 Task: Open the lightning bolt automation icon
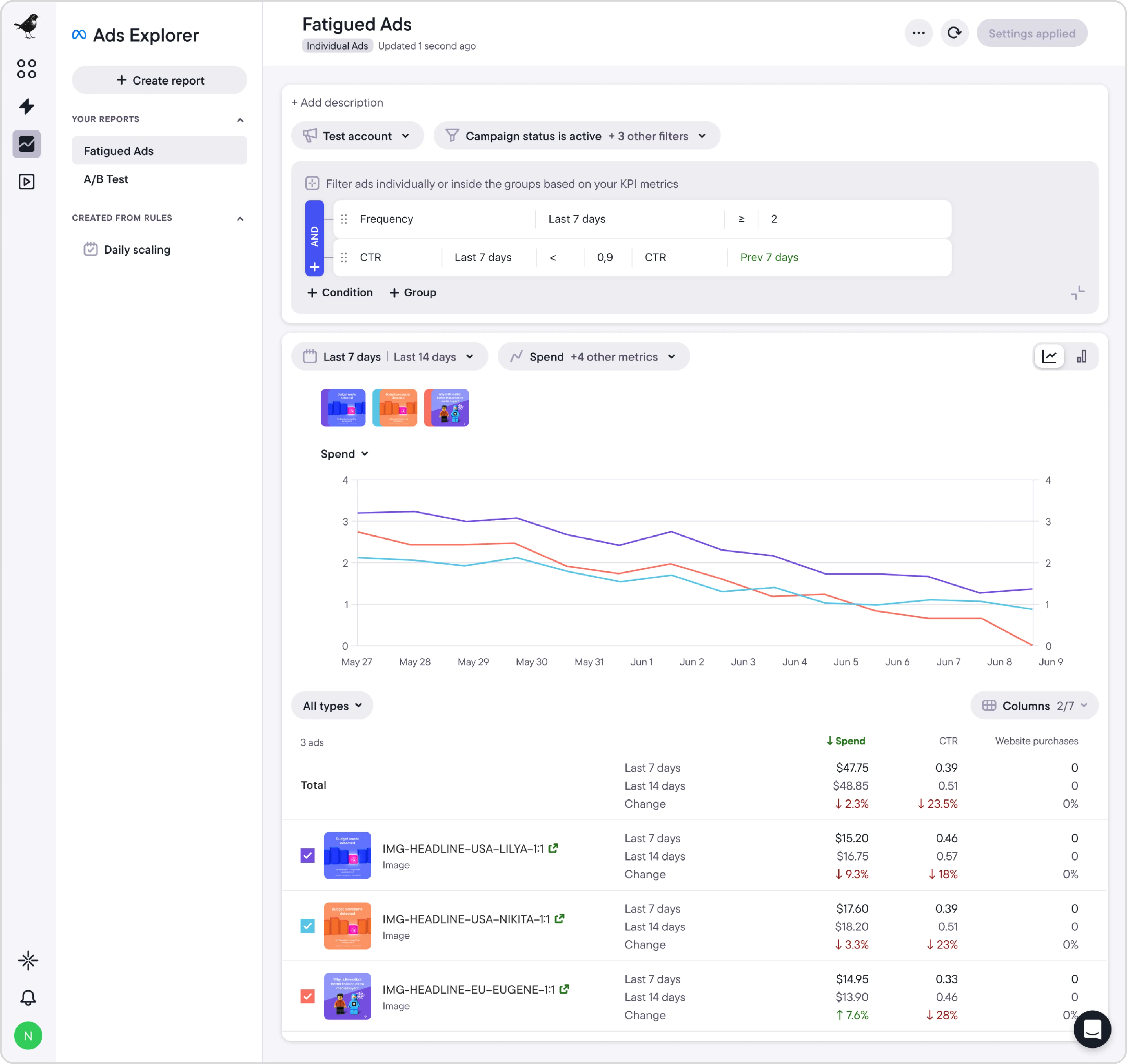(27, 107)
